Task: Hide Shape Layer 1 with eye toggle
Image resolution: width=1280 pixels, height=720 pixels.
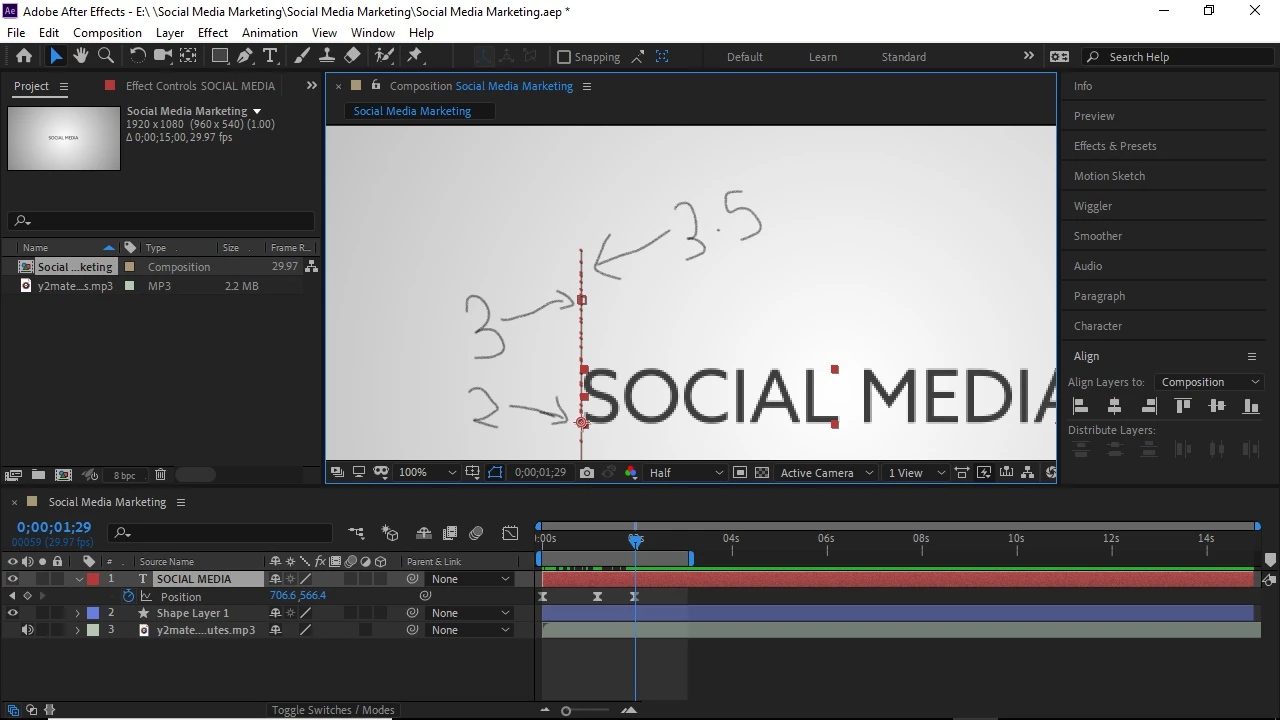Action: [x=12, y=613]
